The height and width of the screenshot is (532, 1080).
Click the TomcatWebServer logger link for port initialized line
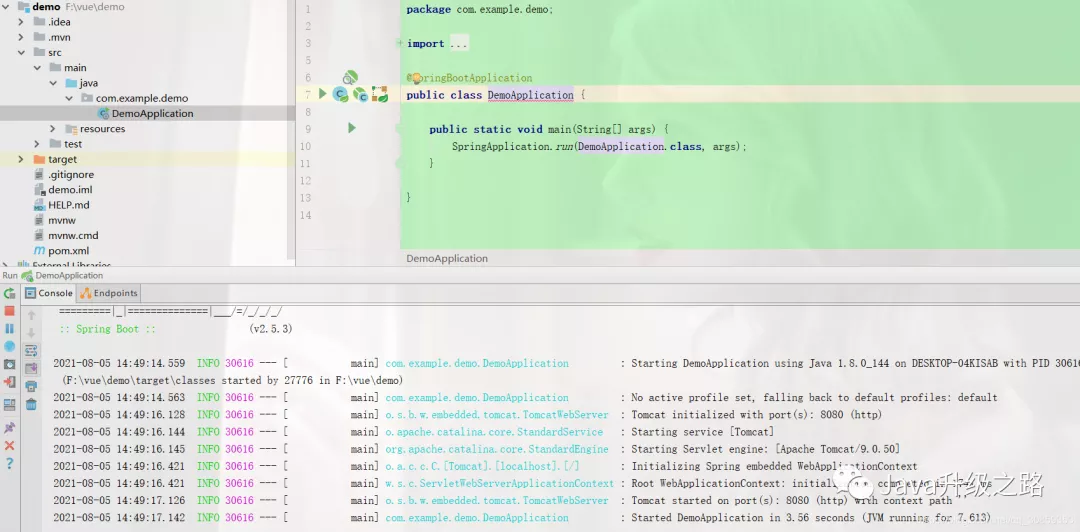pos(497,415)
